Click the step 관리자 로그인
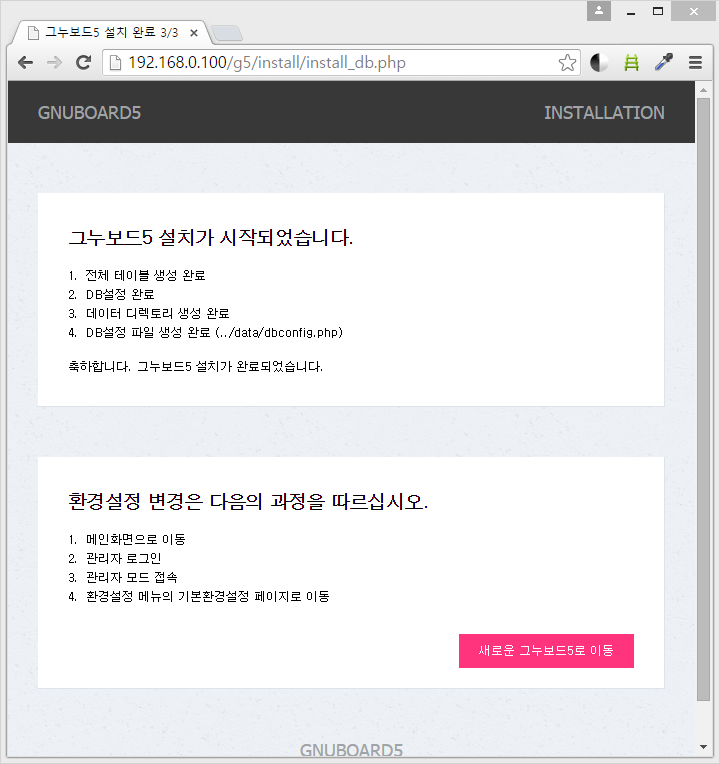This screenshot has height=764, width=720. [x=123, y=558]
